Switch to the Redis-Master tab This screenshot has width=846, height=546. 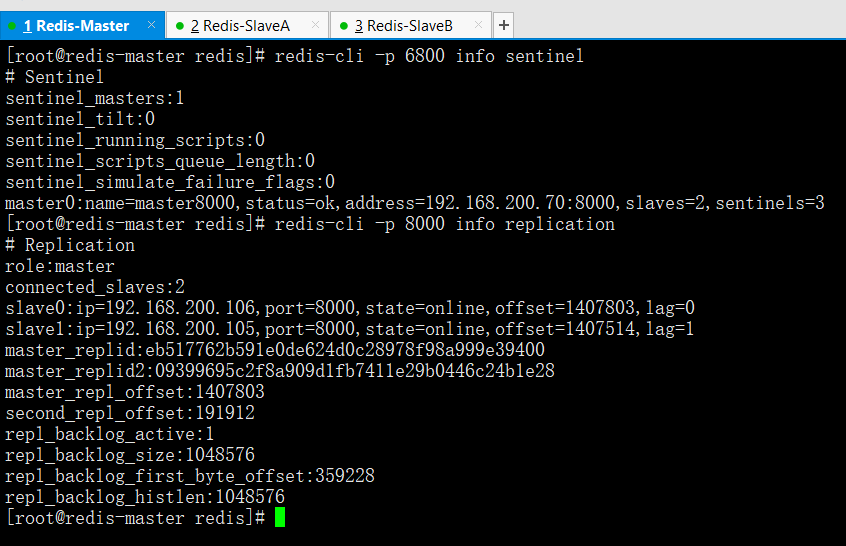pyautogui.click(x=82, y=25)
